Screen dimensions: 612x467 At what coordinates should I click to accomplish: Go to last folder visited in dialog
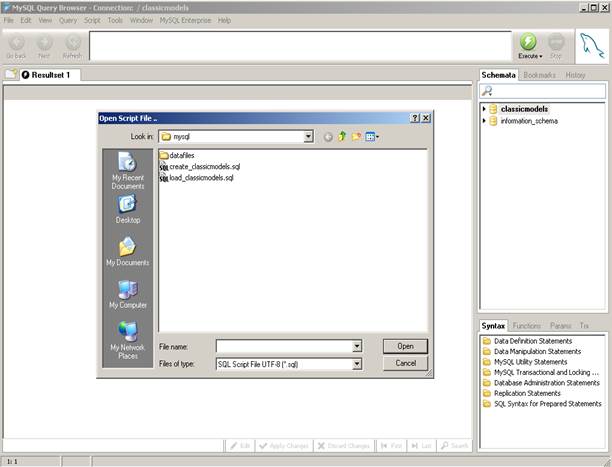click(x=328, y=137)
